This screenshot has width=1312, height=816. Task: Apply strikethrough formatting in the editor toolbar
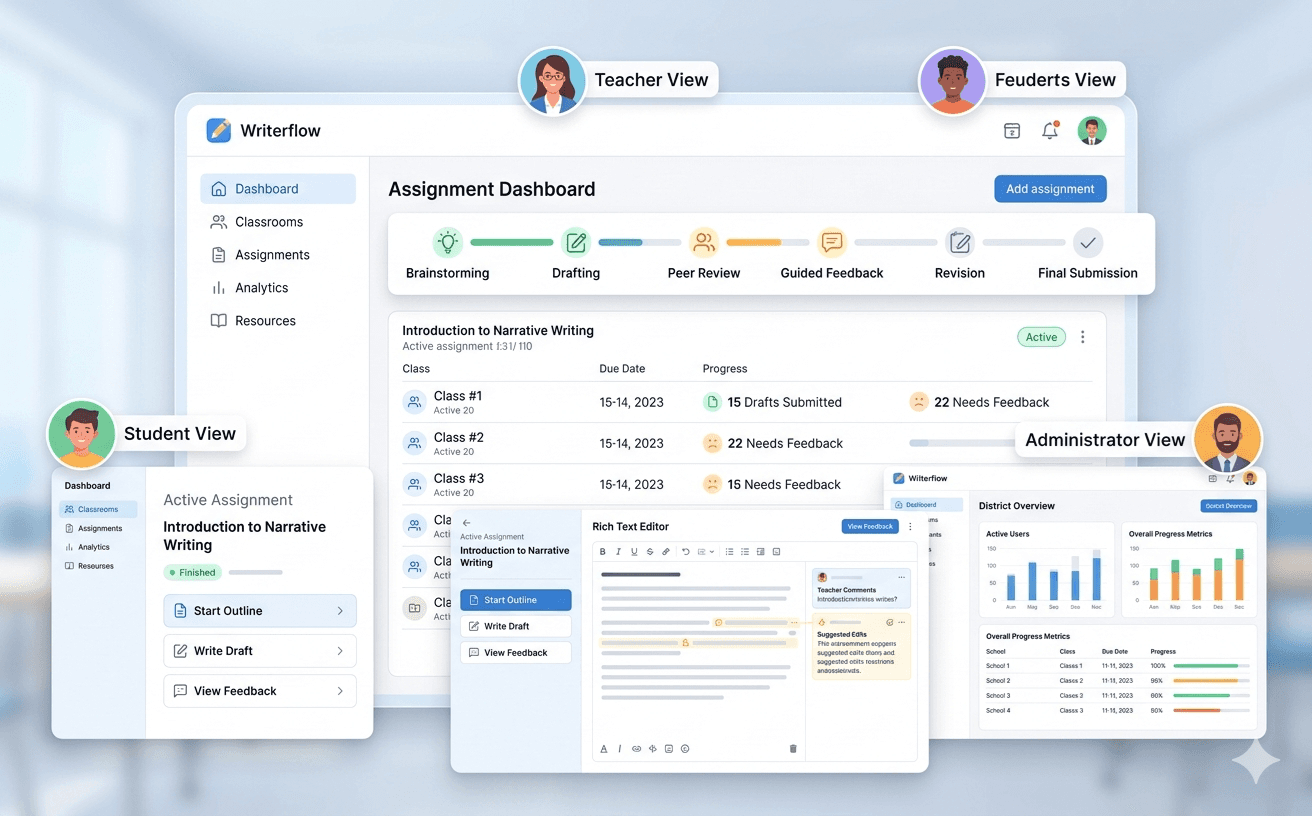coord(648,551)
